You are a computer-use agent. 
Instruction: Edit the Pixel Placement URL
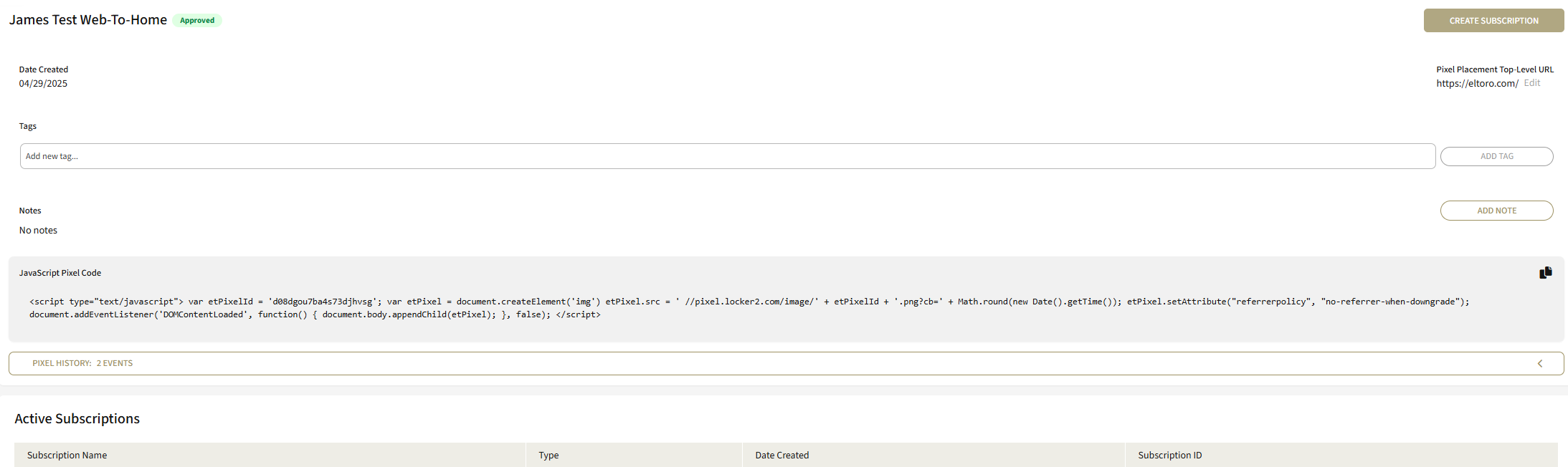pyautogui.click(x=1532, y=83)
